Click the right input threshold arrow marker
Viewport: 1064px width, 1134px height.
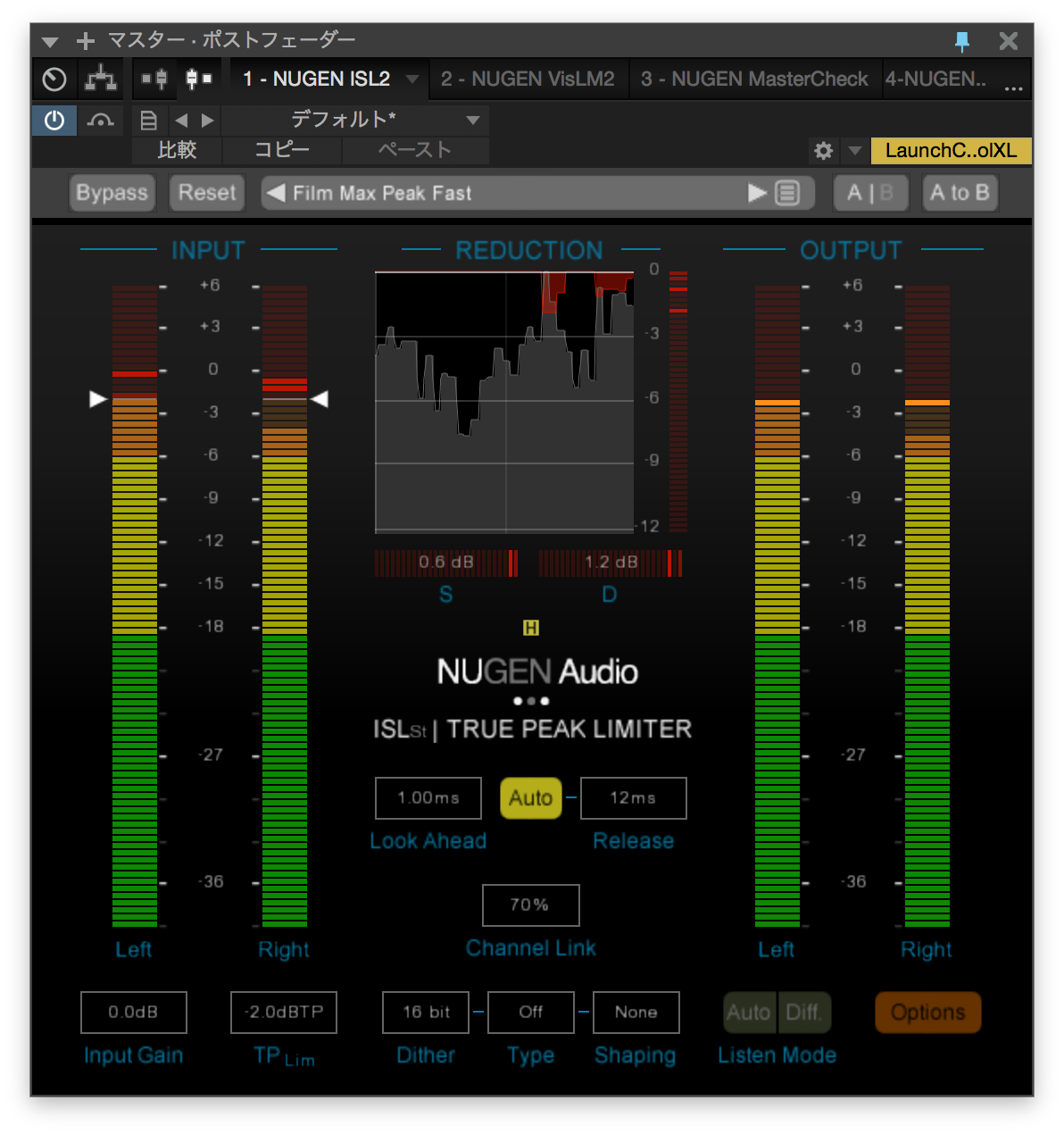(x=319, y=399)
